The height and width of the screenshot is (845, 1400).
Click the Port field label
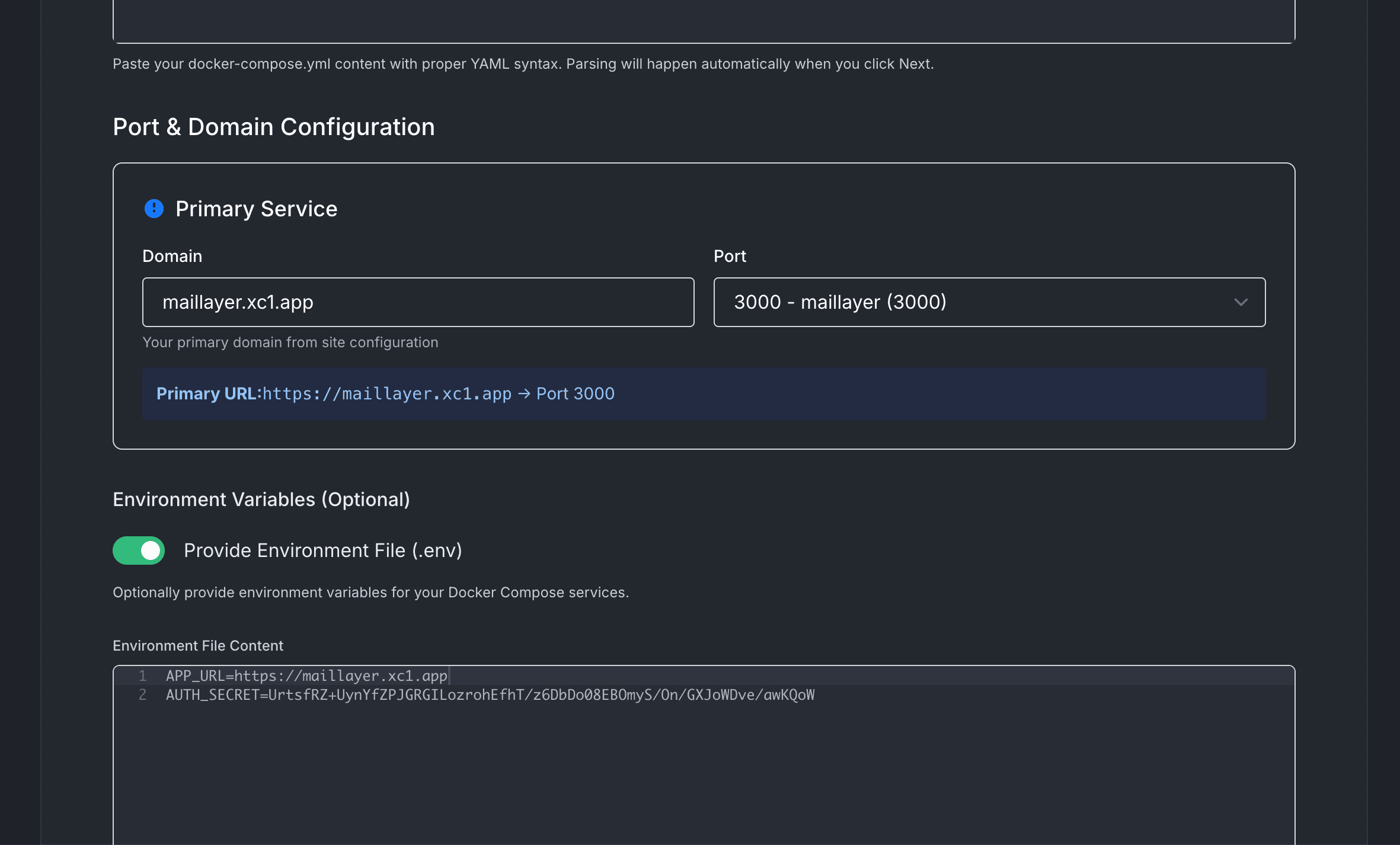pos(730,256)
